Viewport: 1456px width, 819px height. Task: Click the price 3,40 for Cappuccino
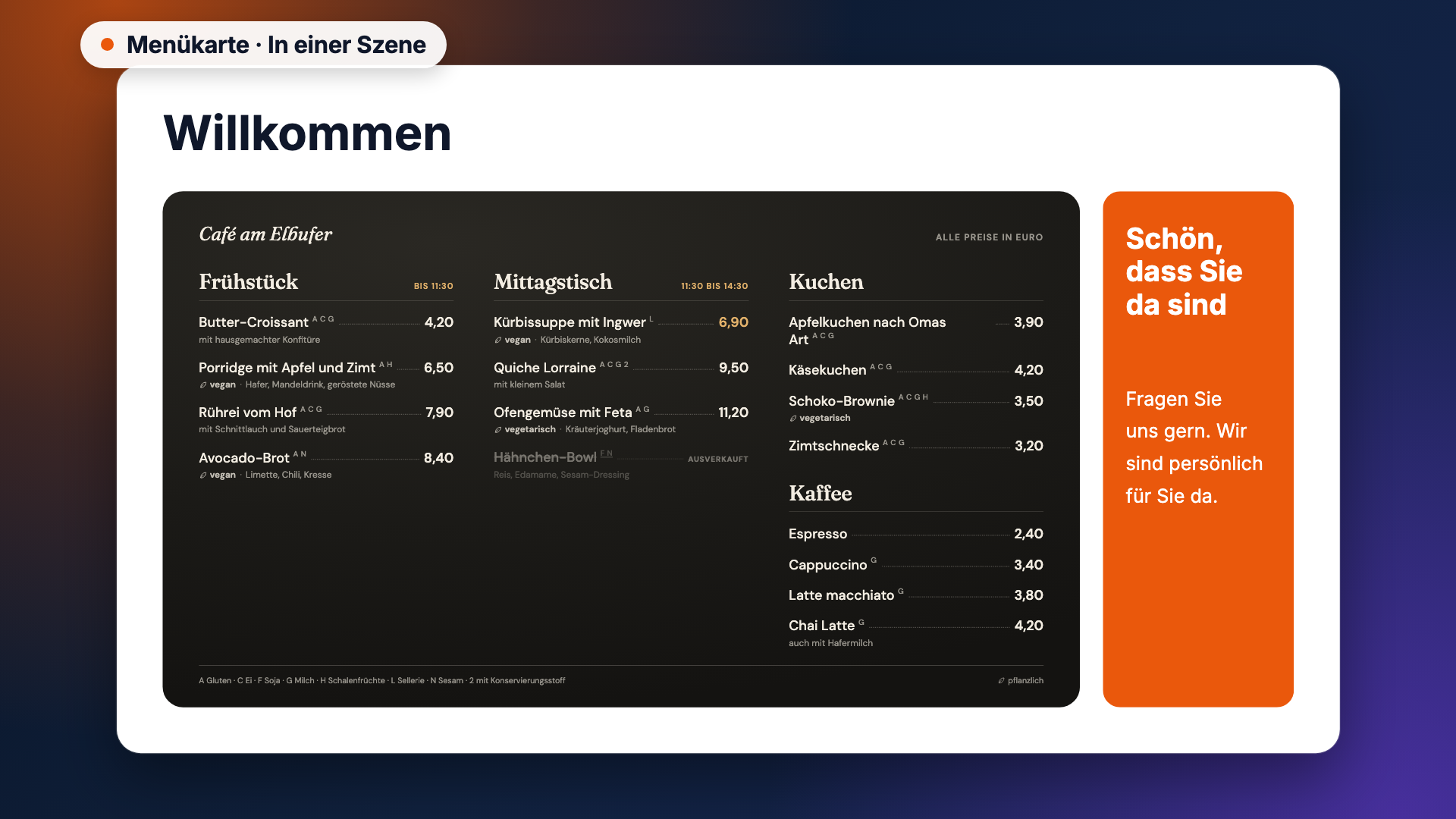click(1028, 565)
